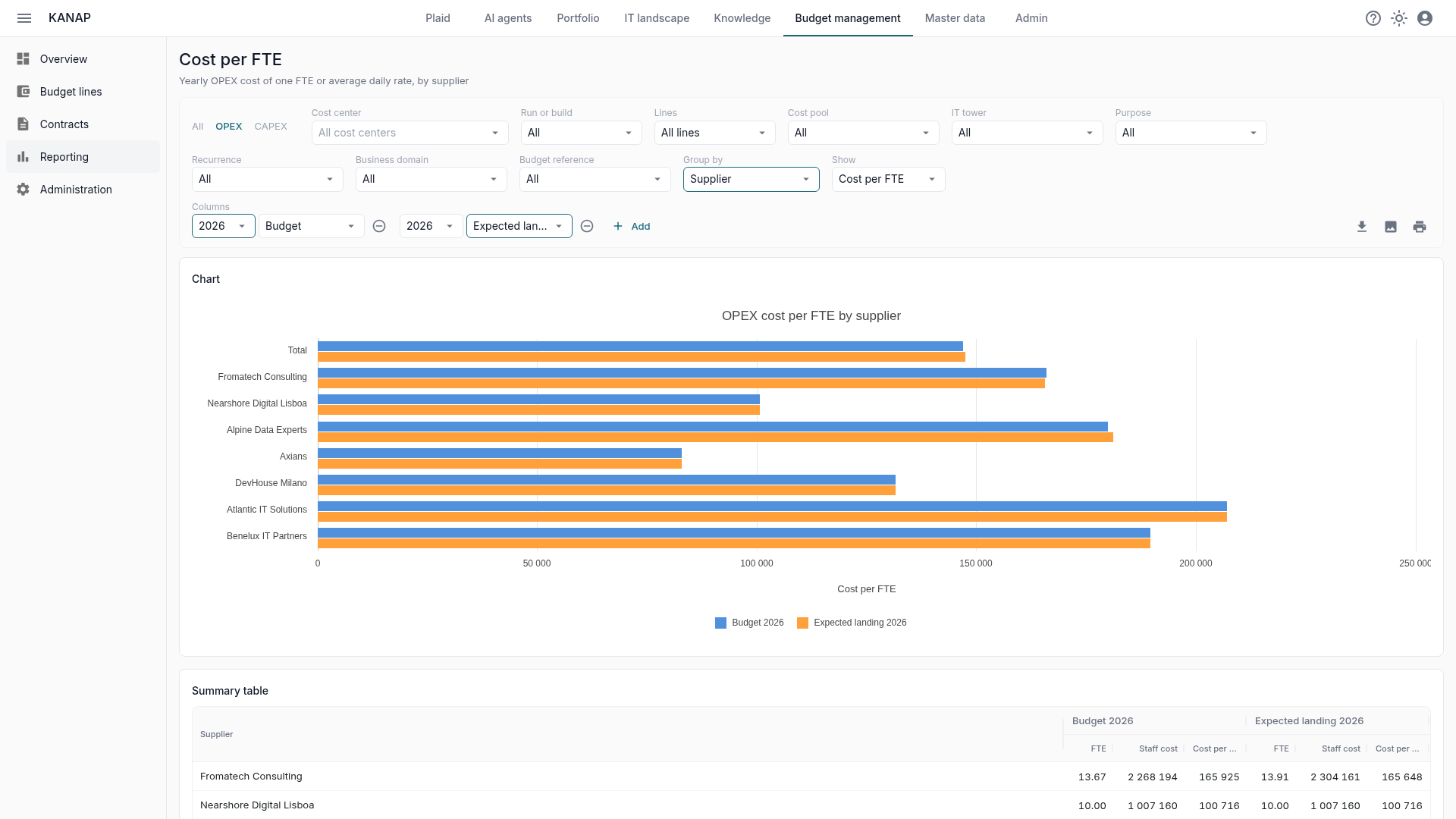Change first column year 2026 dropdown
This screenshot has width=1456, height=819.
pyautogui.click(x=223, y=226)
